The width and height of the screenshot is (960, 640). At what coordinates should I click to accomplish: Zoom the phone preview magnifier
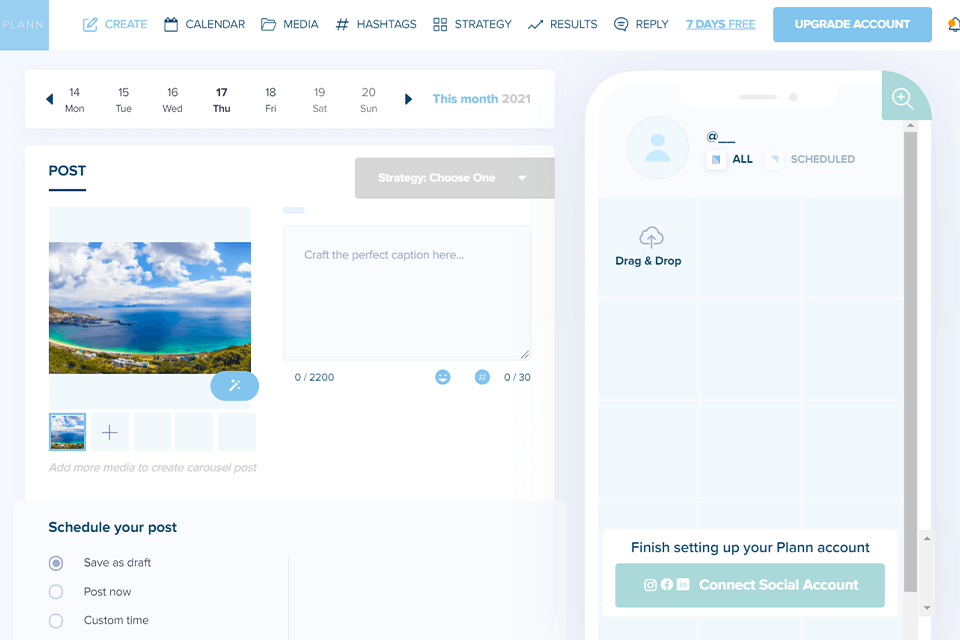pos(904,98)
